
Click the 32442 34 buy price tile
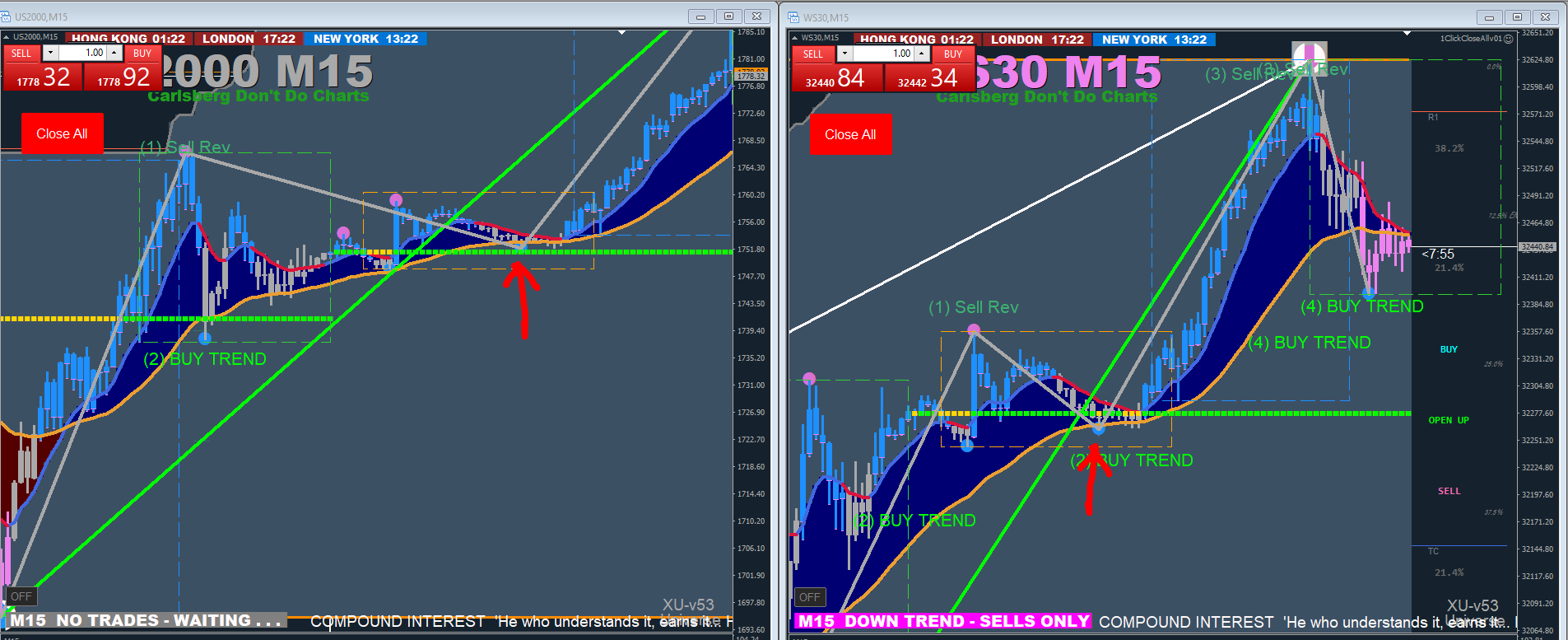coord(928,77)
